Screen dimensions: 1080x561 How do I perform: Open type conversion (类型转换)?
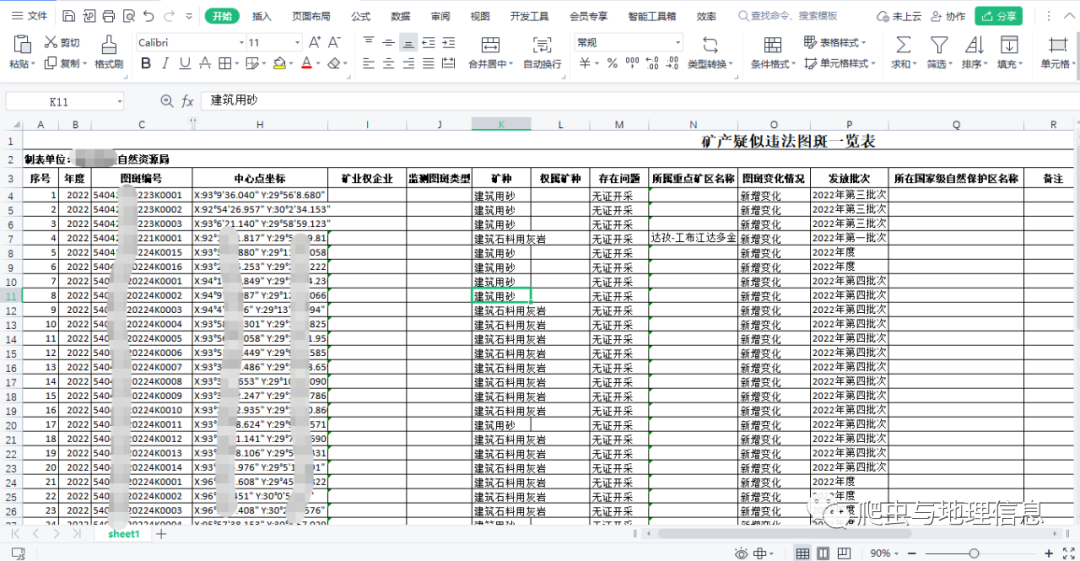pos(710,52)
